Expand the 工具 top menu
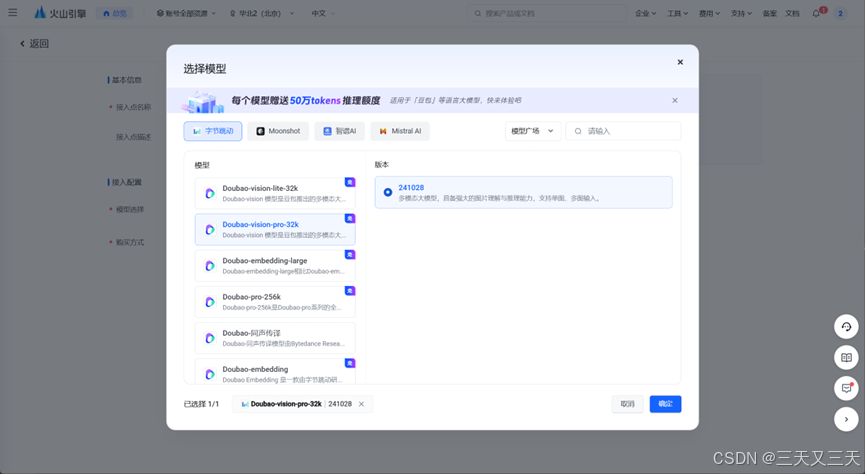This screenshot has height=474, width=865. (x=677, y=13)
